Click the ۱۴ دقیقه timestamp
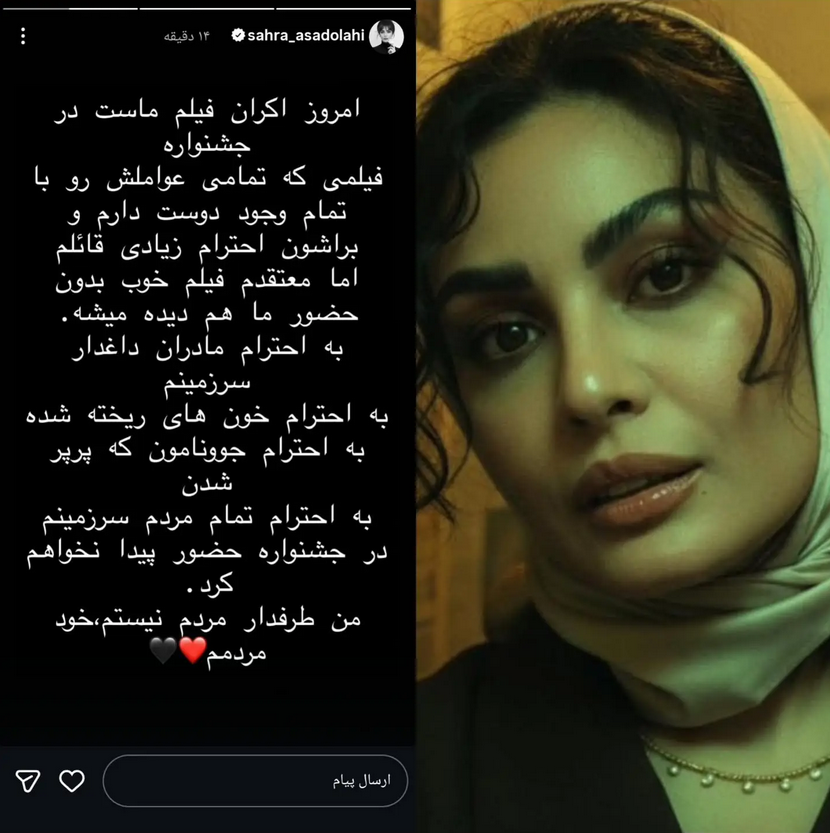This screenshot has height=833, width=830. coord(187,36)
